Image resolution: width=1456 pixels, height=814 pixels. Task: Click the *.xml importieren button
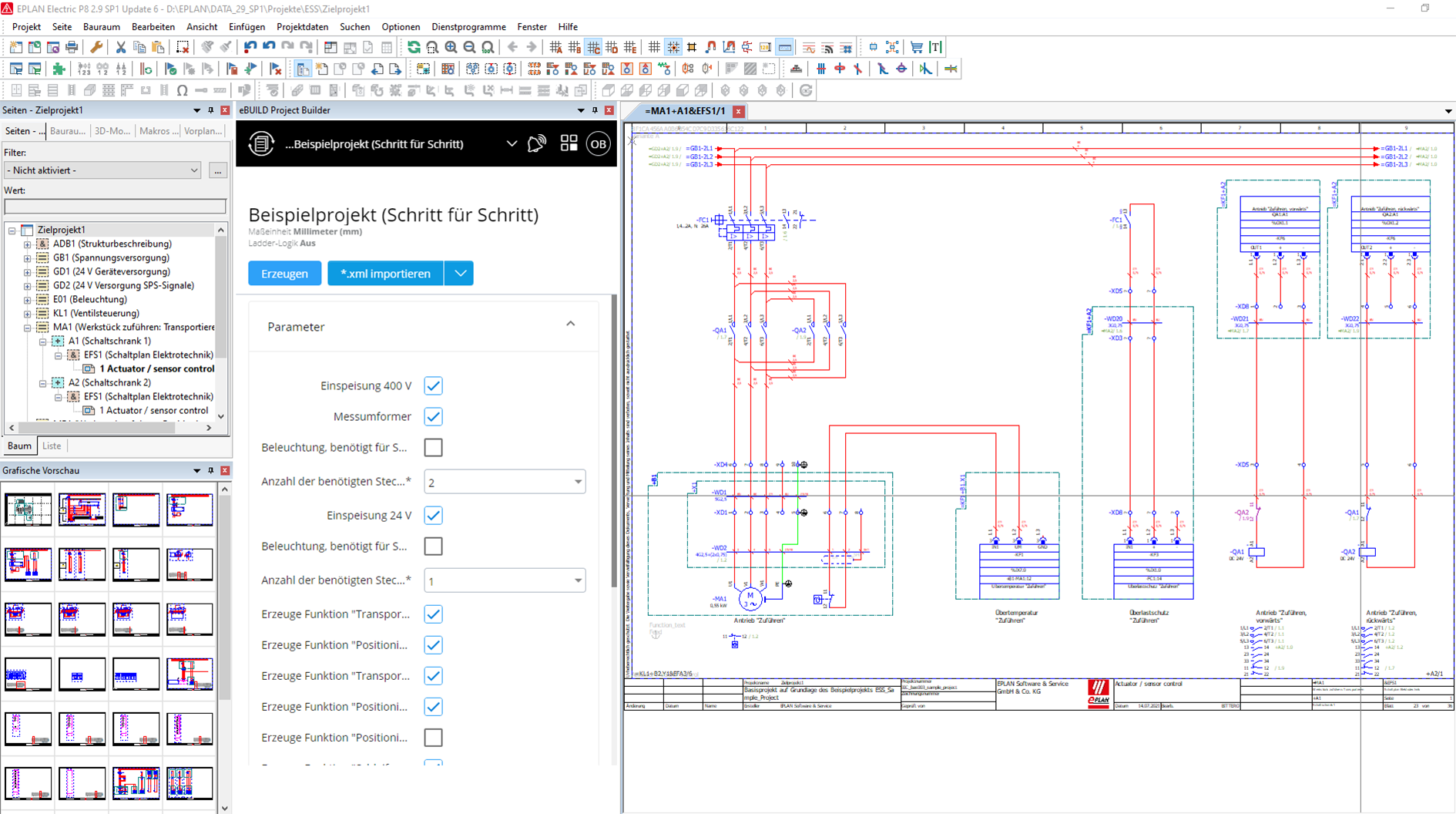tap(385, 274)
